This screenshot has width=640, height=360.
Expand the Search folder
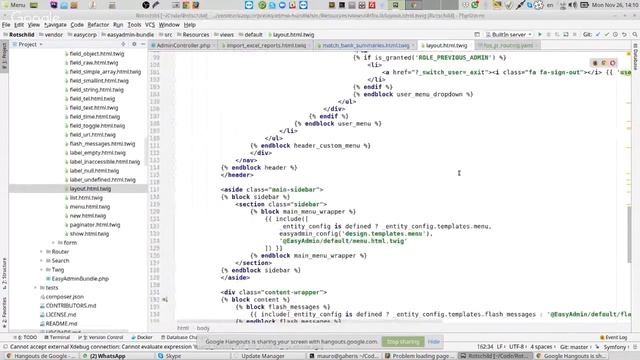[x=41, y=261]
